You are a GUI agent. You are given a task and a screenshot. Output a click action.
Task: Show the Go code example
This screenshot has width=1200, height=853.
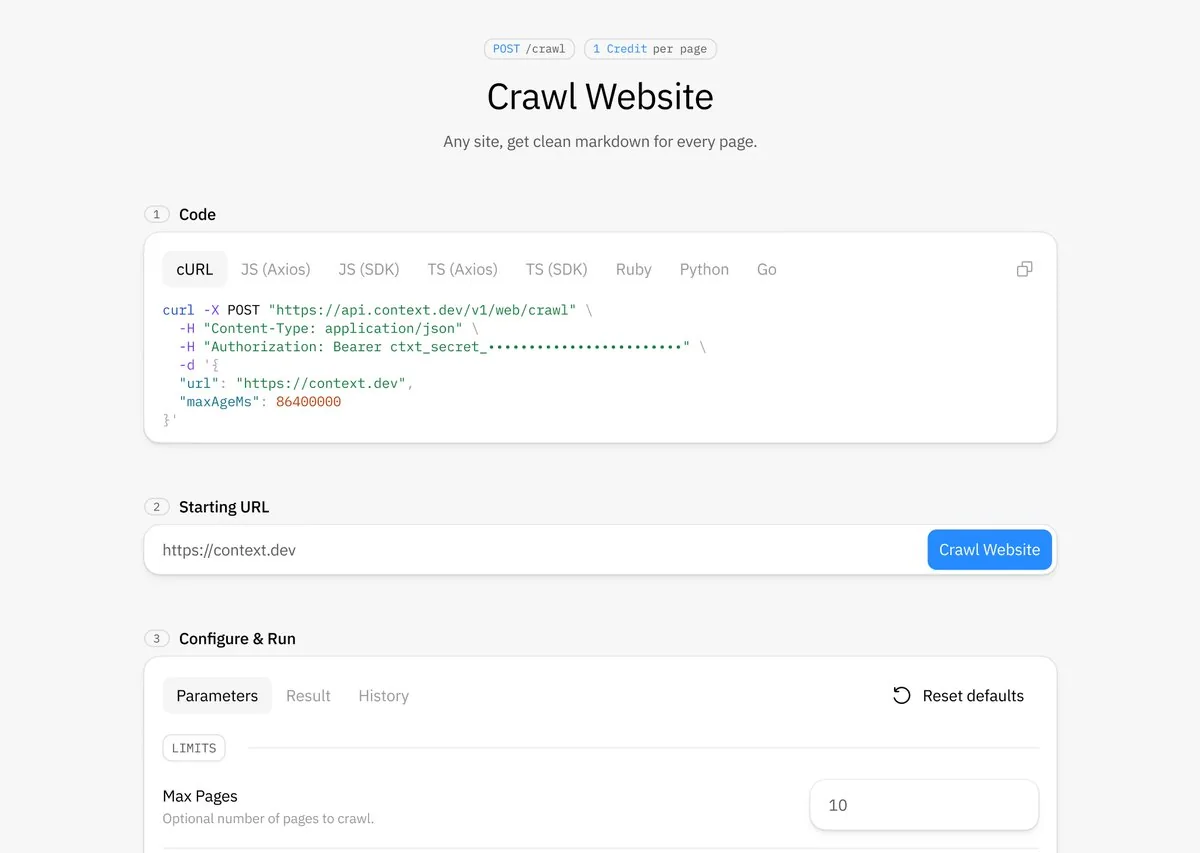click(x=767, y=269)
